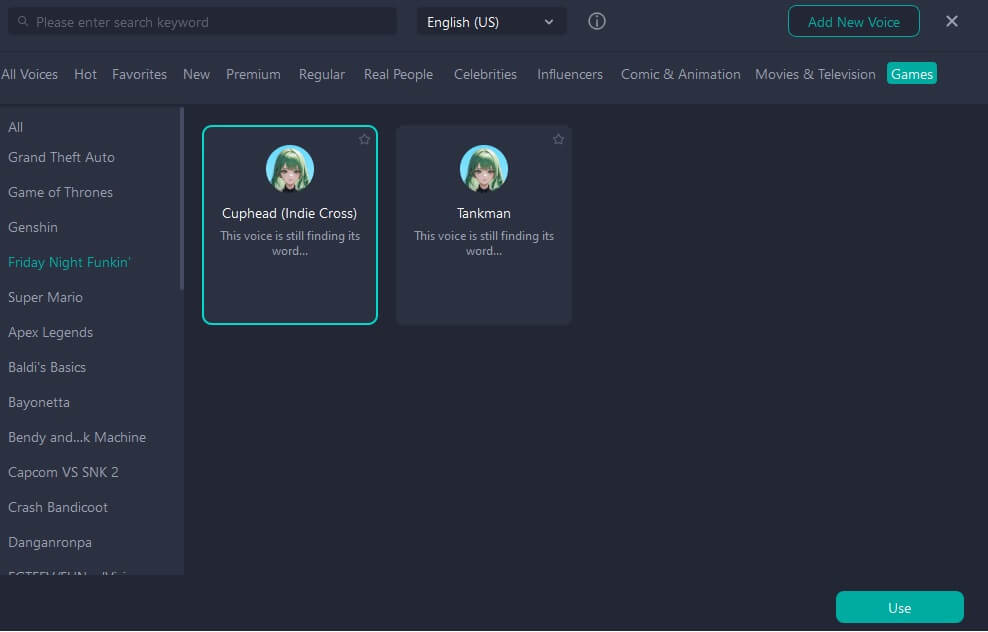The height and width of the screenshot is (632, 988).
Task: Close the voice selection dialog
Action: tap(952, 21)
